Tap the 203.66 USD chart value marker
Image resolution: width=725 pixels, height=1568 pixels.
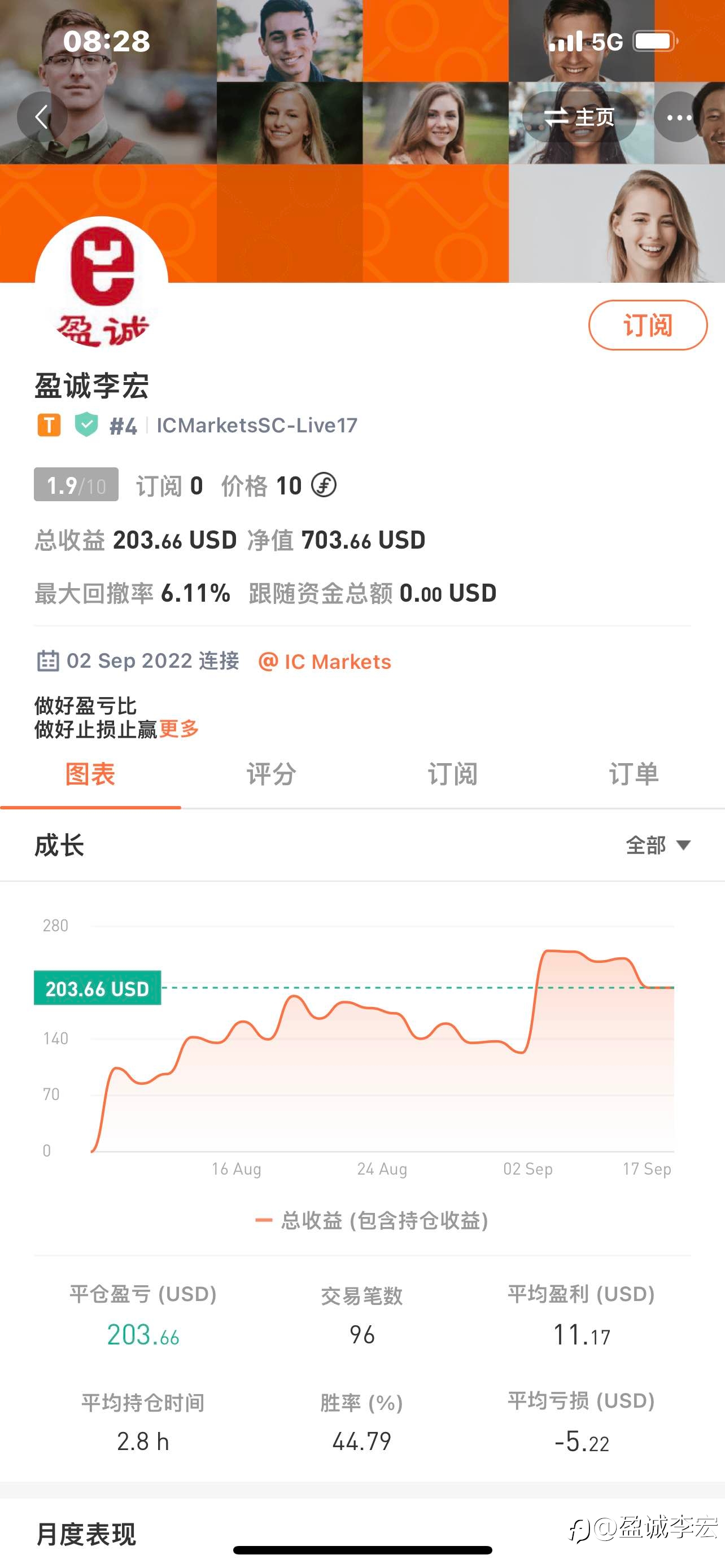pos(97,988)
